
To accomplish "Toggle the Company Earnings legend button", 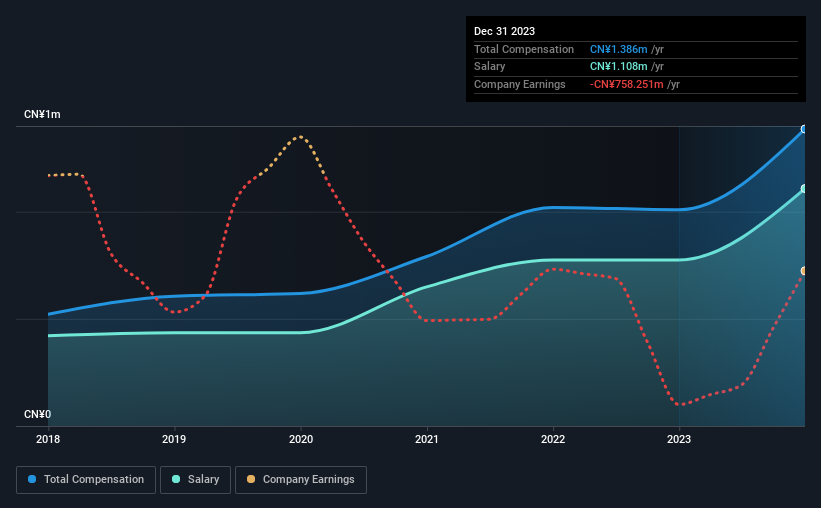I will point(301,480).
